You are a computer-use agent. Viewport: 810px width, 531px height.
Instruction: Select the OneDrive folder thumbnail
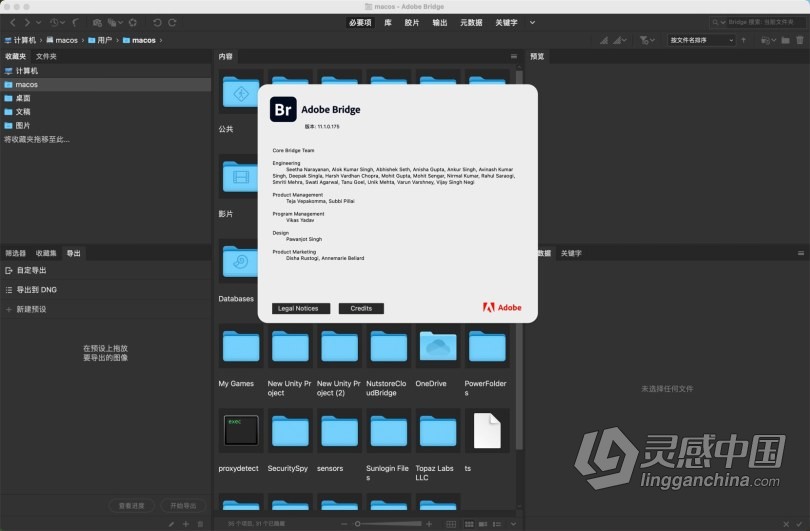438,346
